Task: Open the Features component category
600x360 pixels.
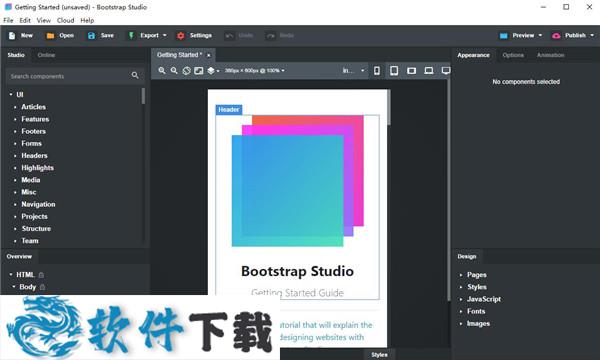Action: [x=35, y=119]
